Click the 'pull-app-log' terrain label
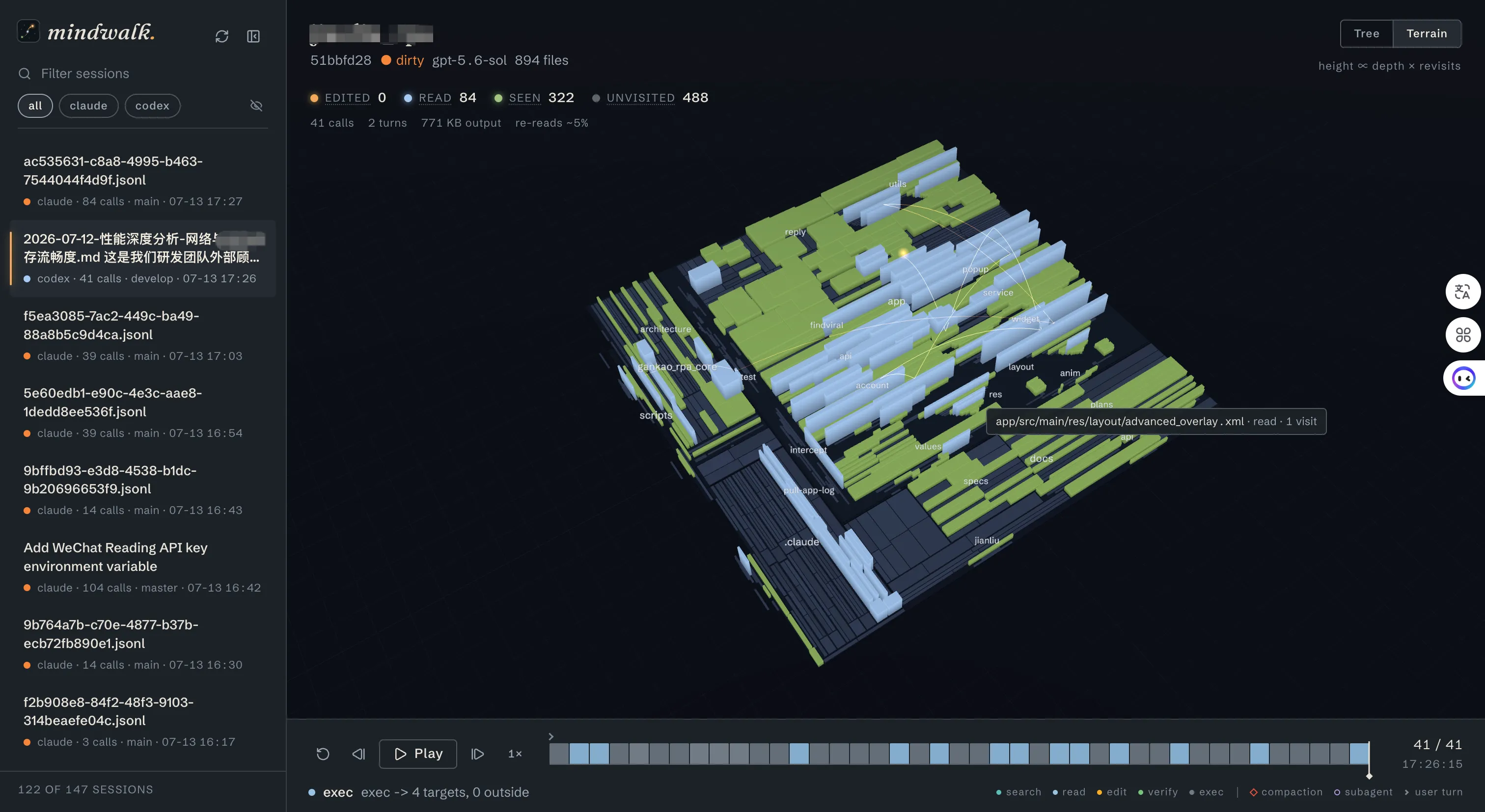 [x=809, y=490]
